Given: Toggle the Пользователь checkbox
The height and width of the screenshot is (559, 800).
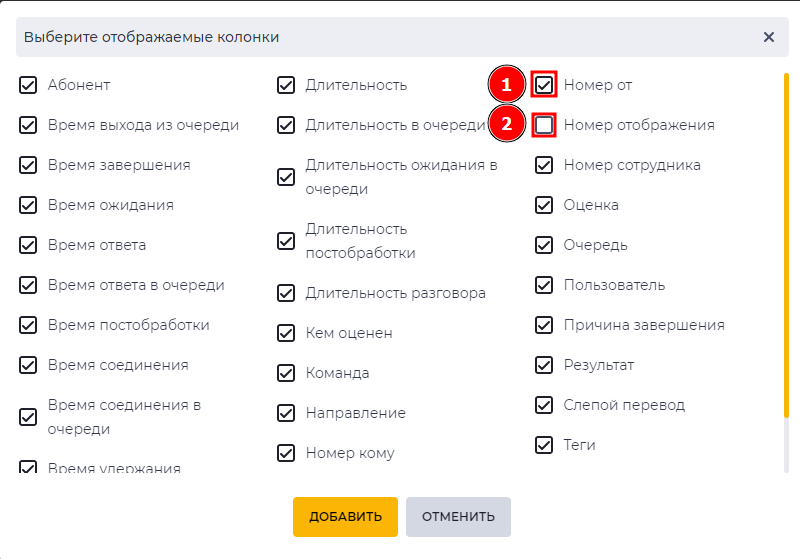Looking at the screenshot, I should click(x=544, y=285).
